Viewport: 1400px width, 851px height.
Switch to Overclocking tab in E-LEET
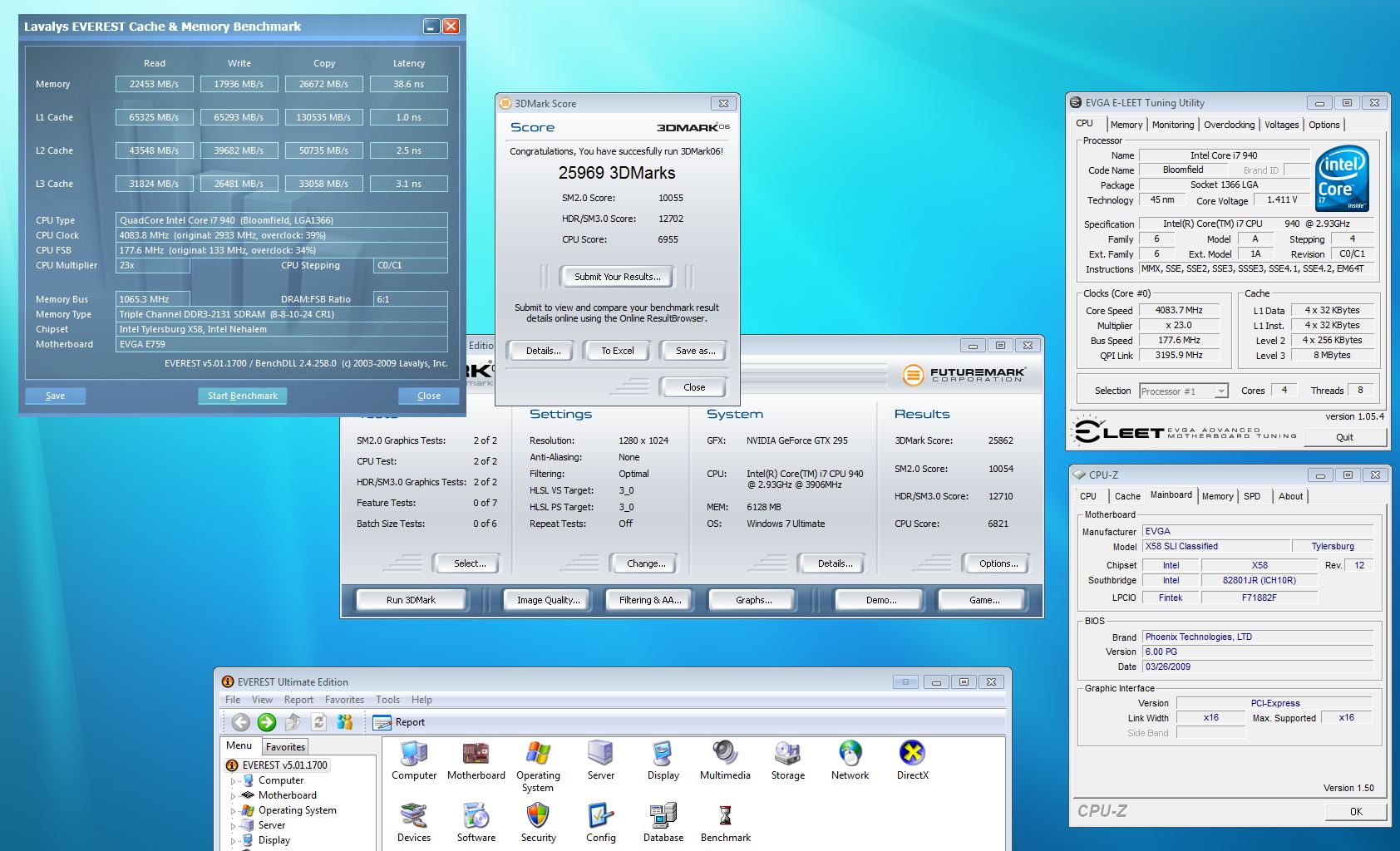point(1230,125)
